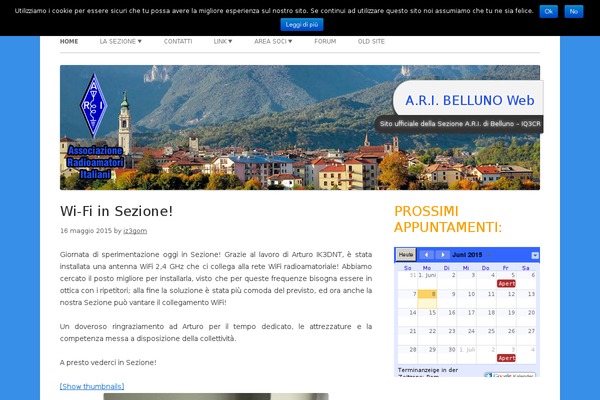
Task: Click the A.R.I. diamond logo in banner
Action: pos(93,106)
